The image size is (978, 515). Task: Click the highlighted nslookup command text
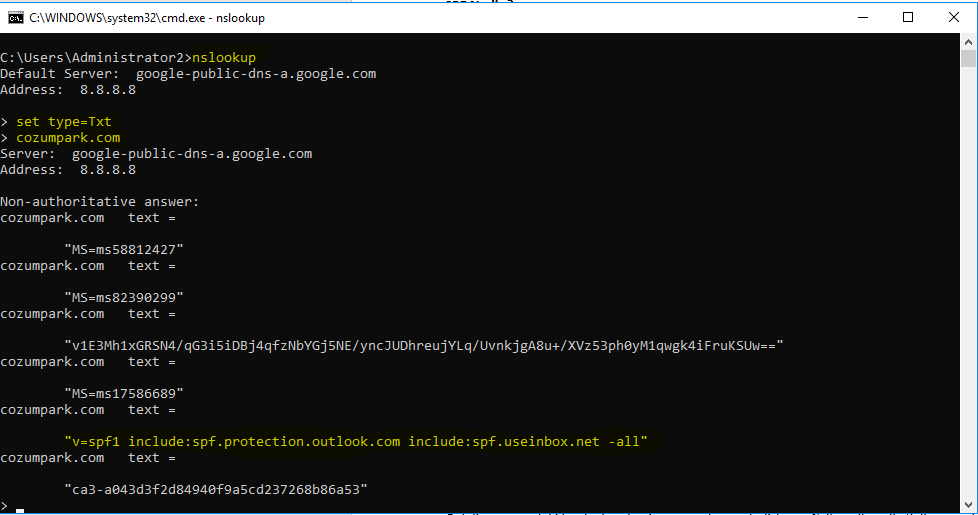click(224, 57)
